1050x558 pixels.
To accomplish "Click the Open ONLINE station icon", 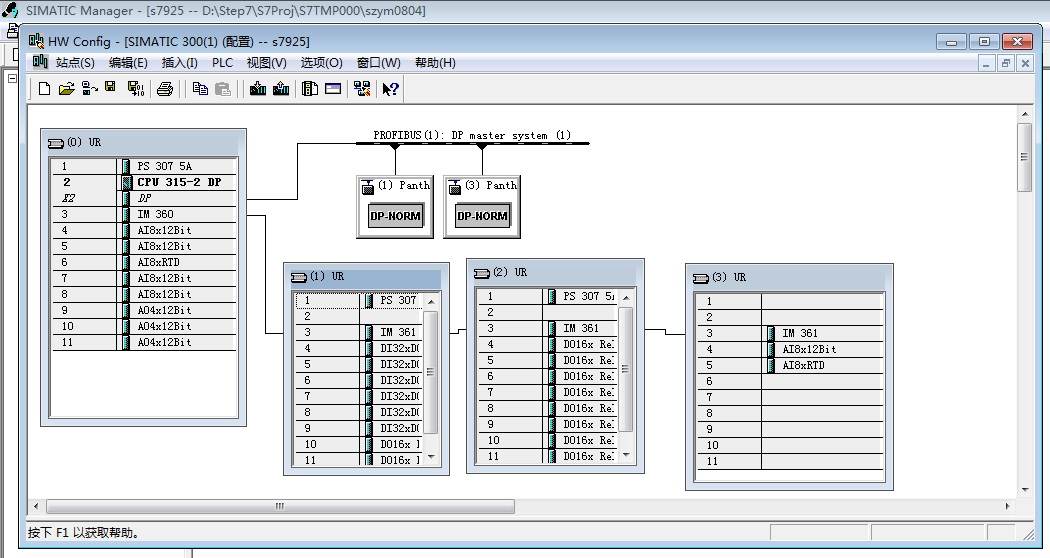I will coord(89,88).
